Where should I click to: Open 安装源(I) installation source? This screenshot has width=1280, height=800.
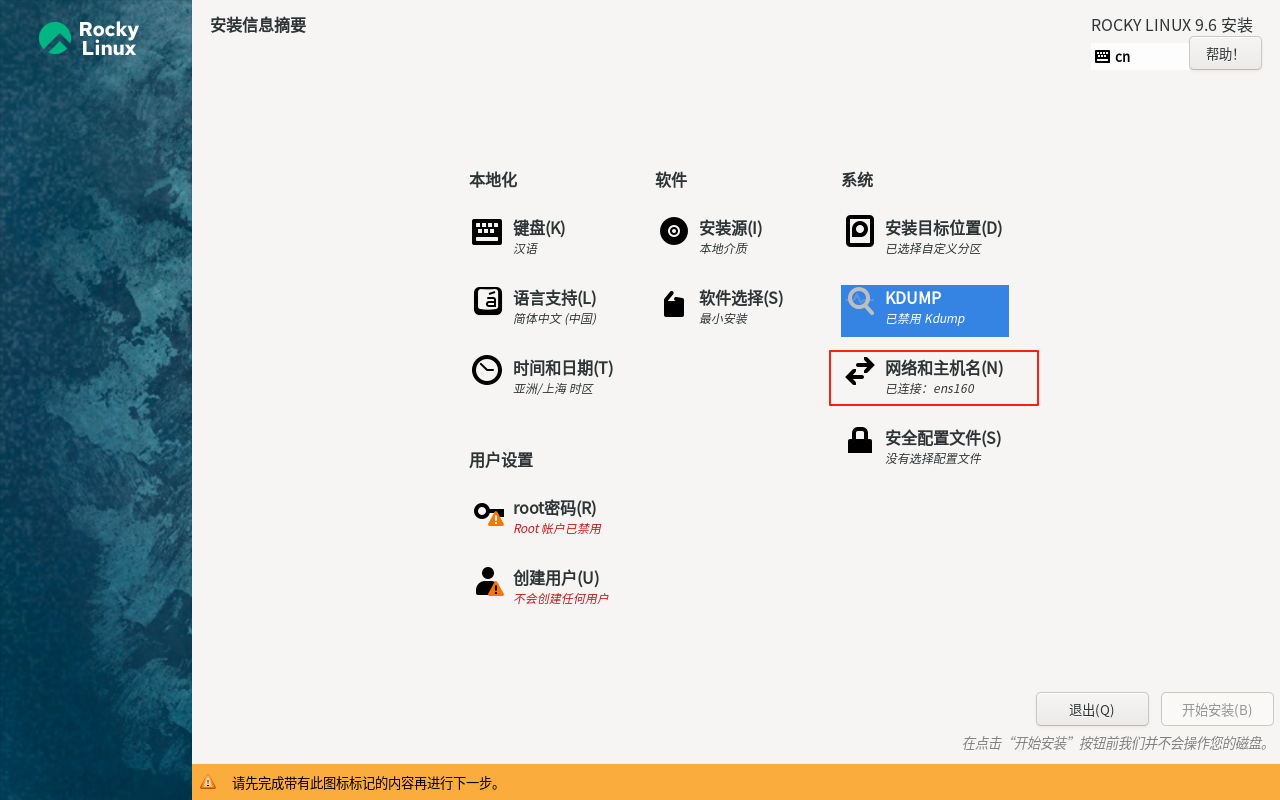731,228
